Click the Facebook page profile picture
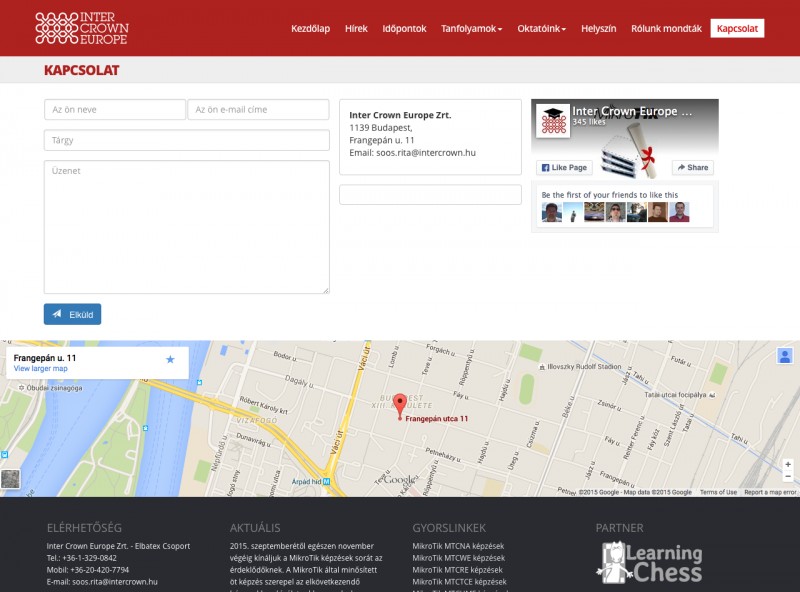The width and height of the screenshot is (800, 592). pos(553,121)
